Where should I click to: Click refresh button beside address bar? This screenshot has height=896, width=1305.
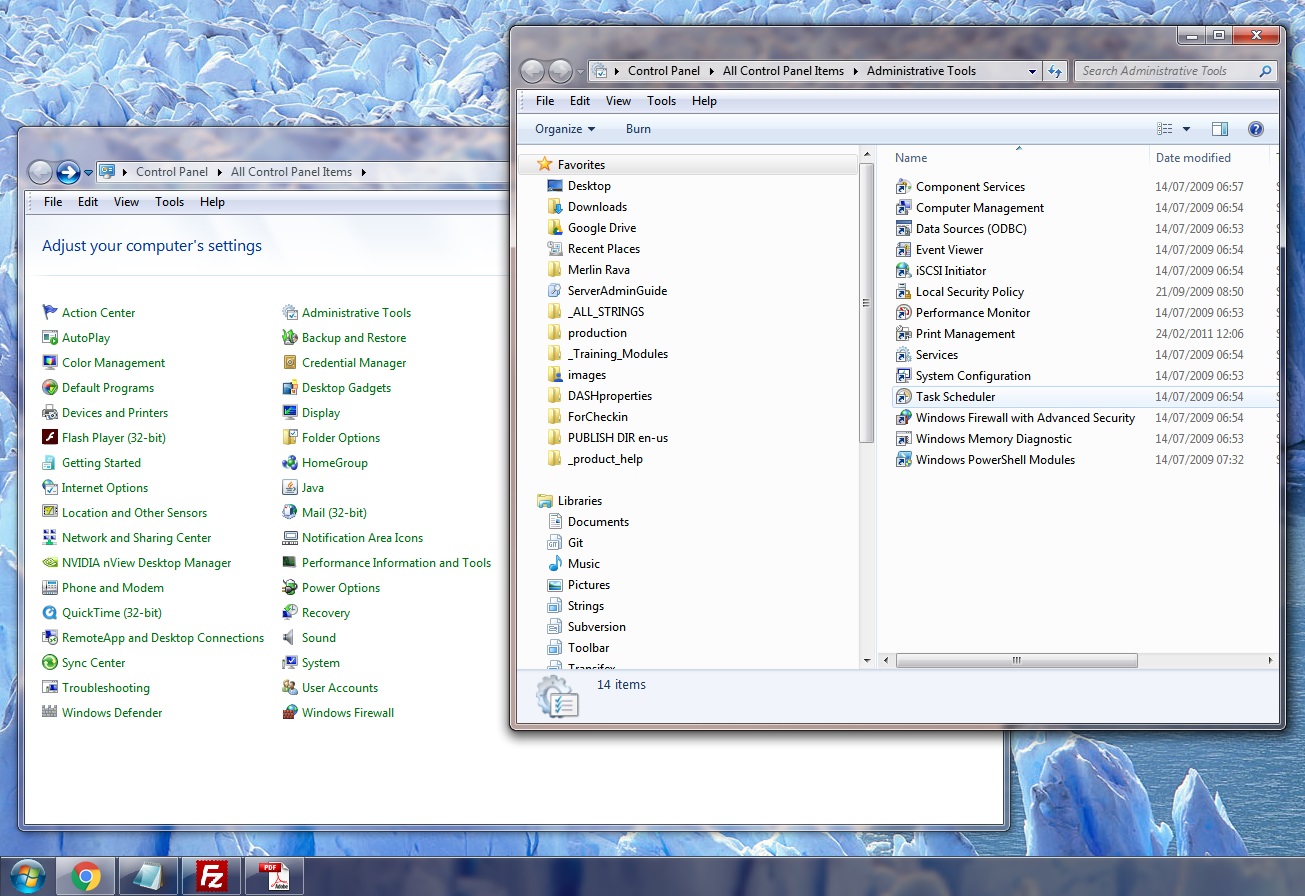[1054, 71]
